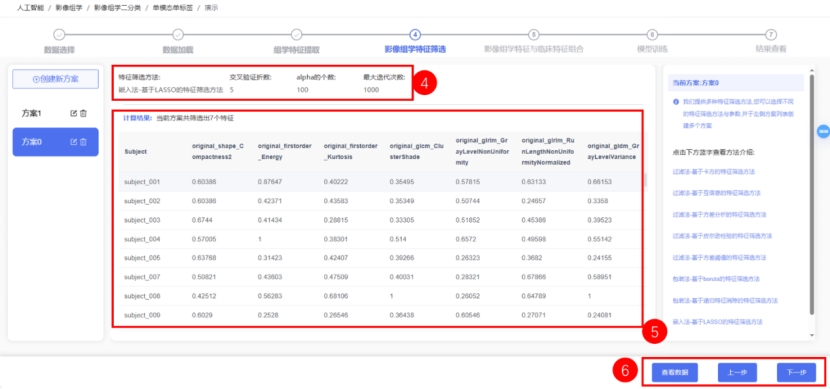The height and width of the screenshot is (389, 830).
Task: Open 过滤法-基于方差分析的特征筛选方法 link
Action: click(719, 214)
